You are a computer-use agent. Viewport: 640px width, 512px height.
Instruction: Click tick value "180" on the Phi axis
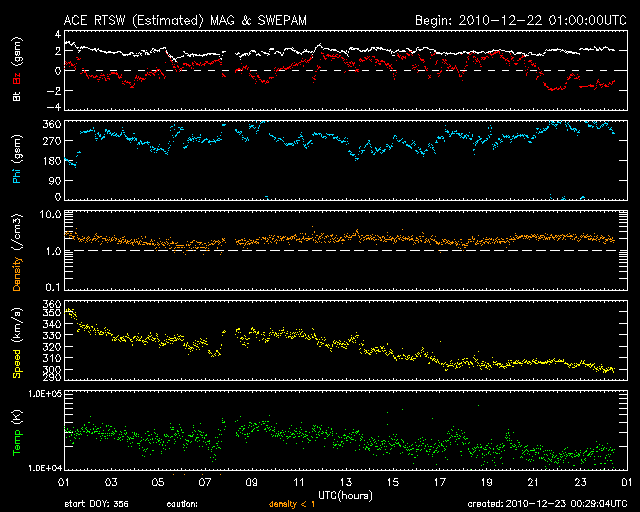point(52,161)
